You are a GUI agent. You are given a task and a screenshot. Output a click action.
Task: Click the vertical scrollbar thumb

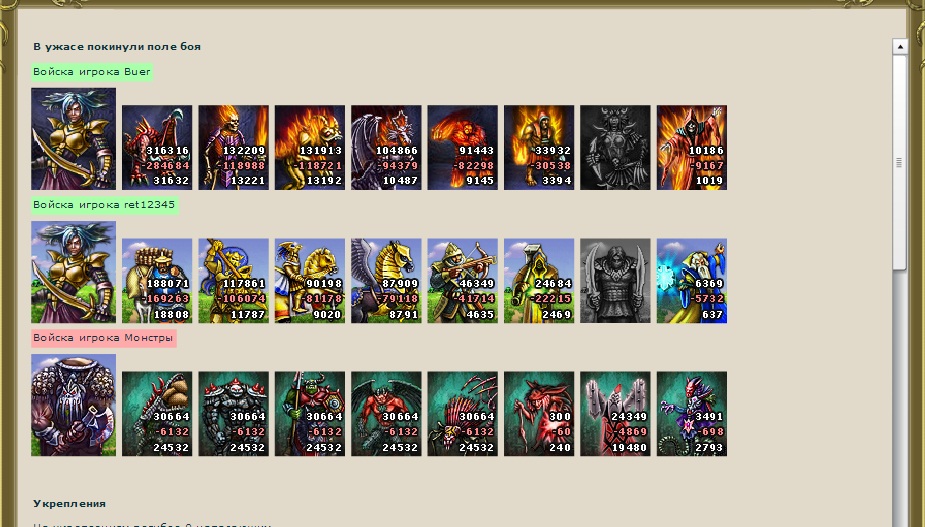pyautogui.click(x=900, y=162)
